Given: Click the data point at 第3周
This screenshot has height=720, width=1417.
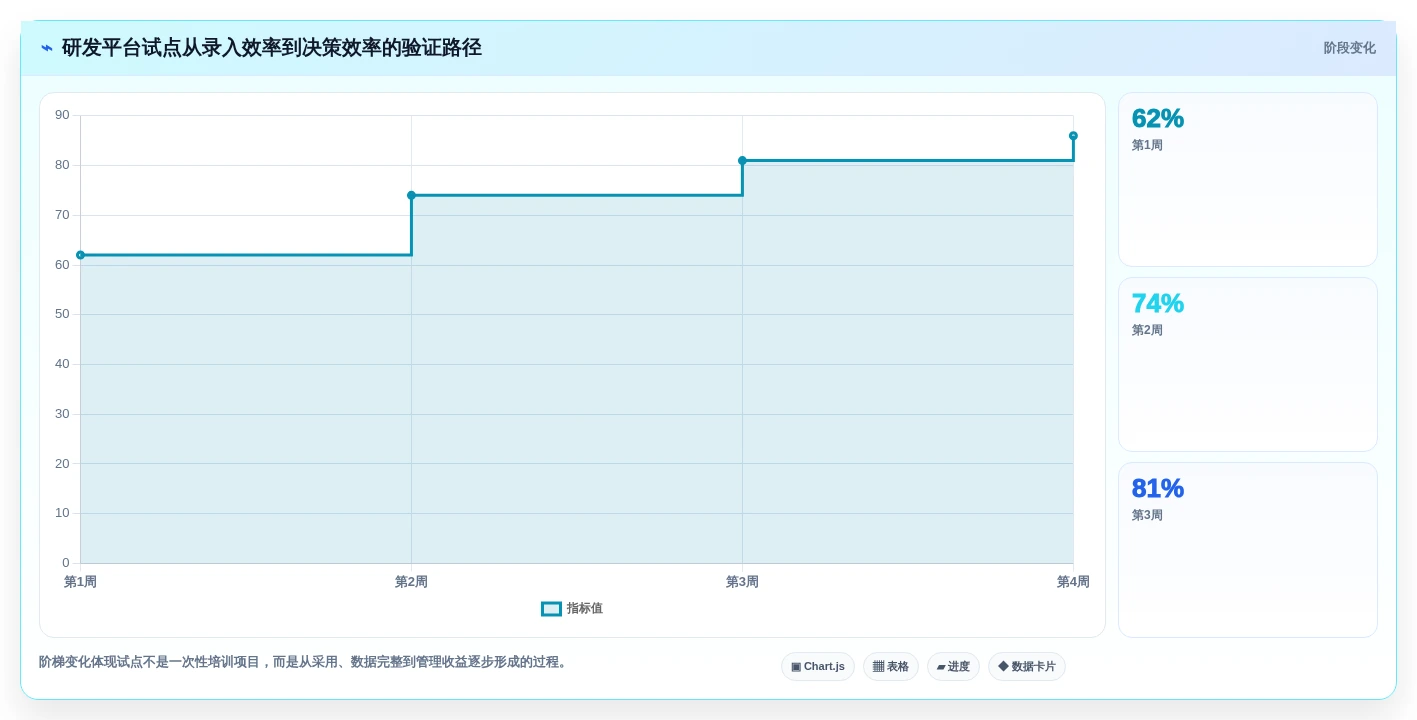Looking at the screenshot, I should (742, 160).
